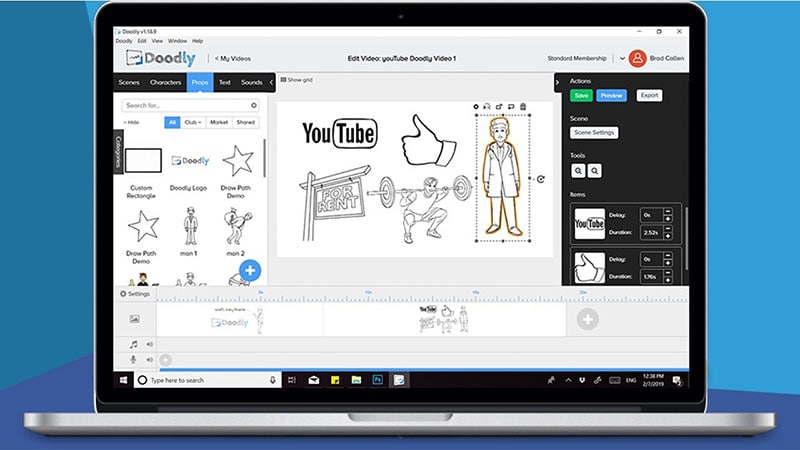Open the Window menu
Viewport: 800px width, 450px height.
pyautogui.click(x=178, y=41)
